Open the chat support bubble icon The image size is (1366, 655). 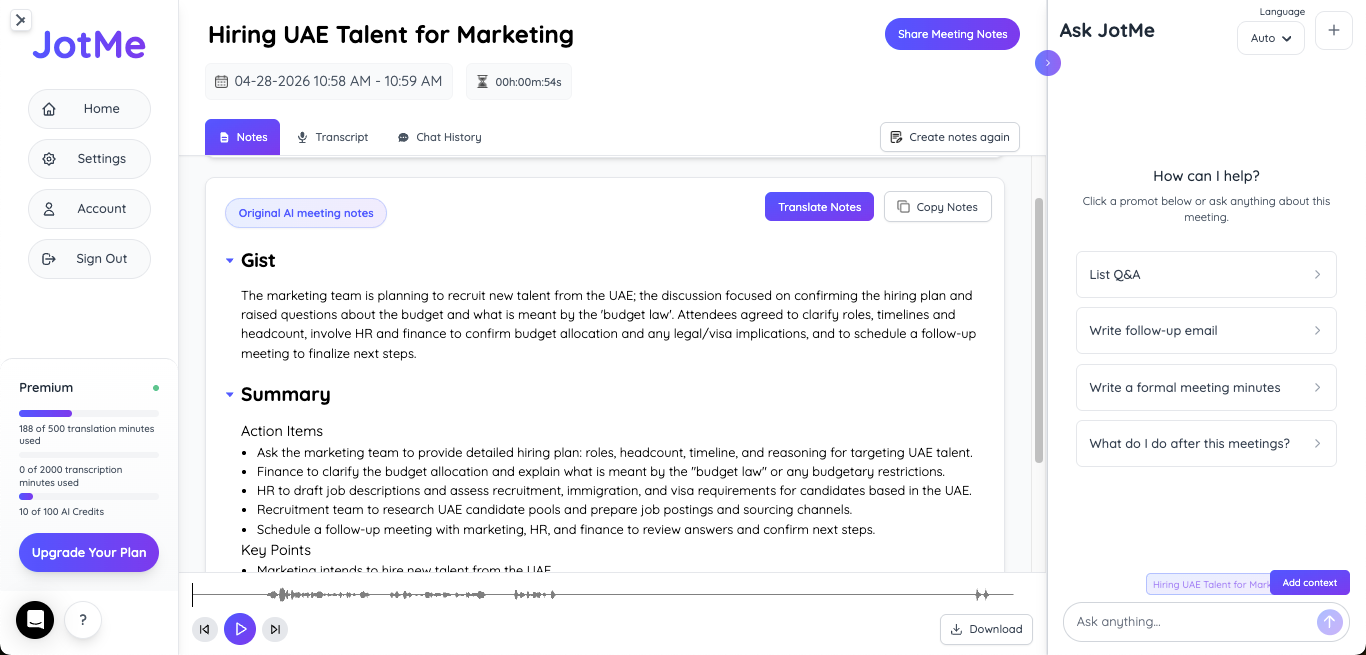coord(35,620)
